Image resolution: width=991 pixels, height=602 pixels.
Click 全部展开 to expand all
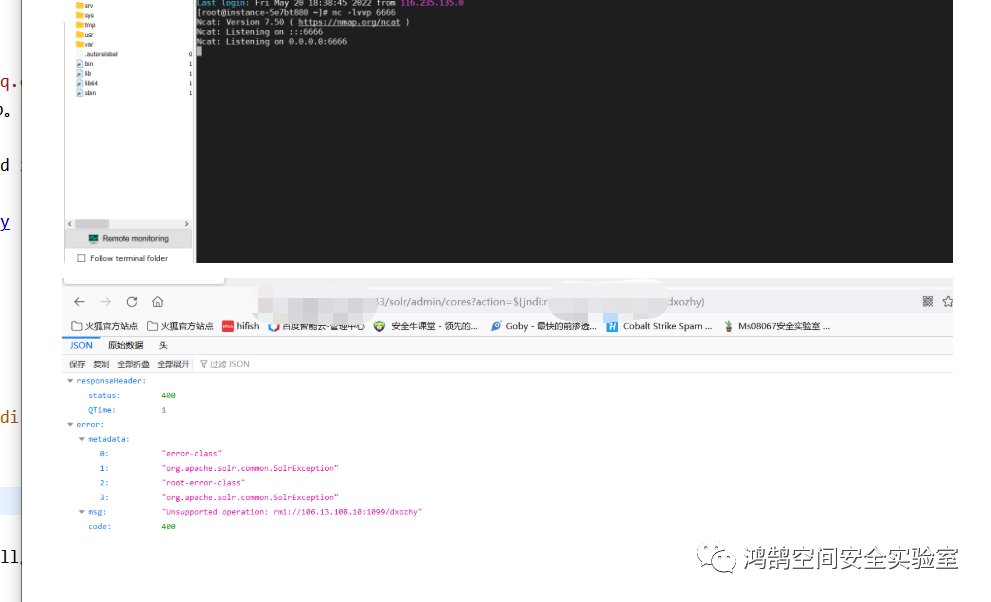click(173, 364)
